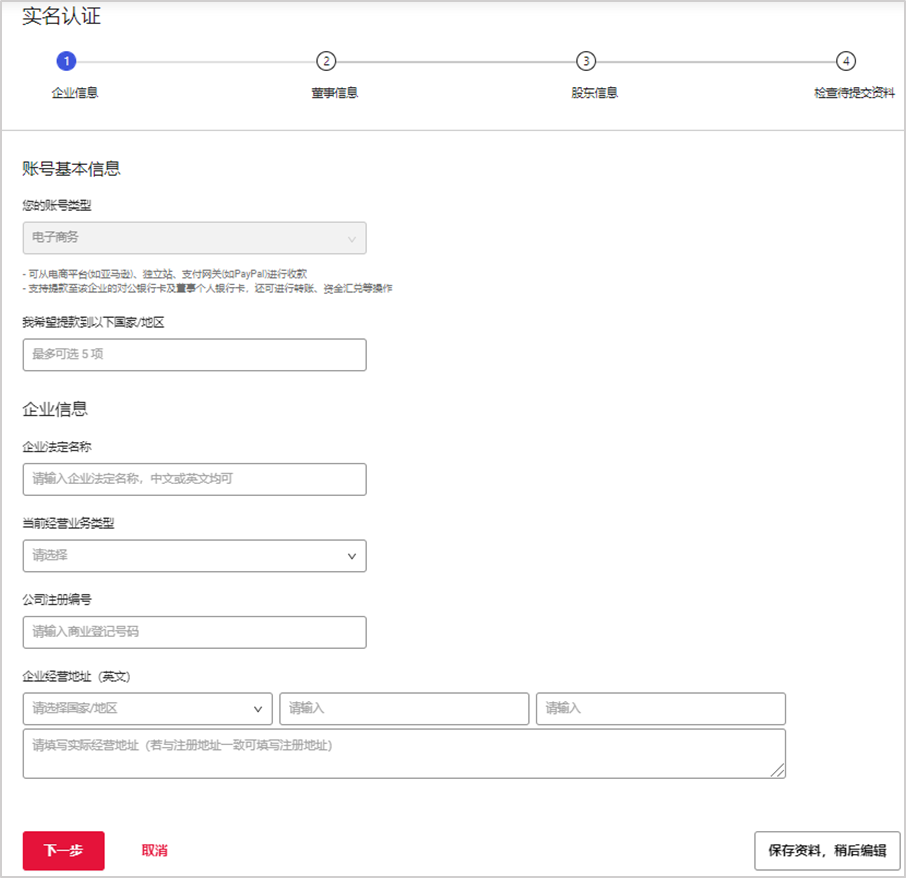Focus the 企业法定名称 input field

pyautogui.click(x=195, y=479)
